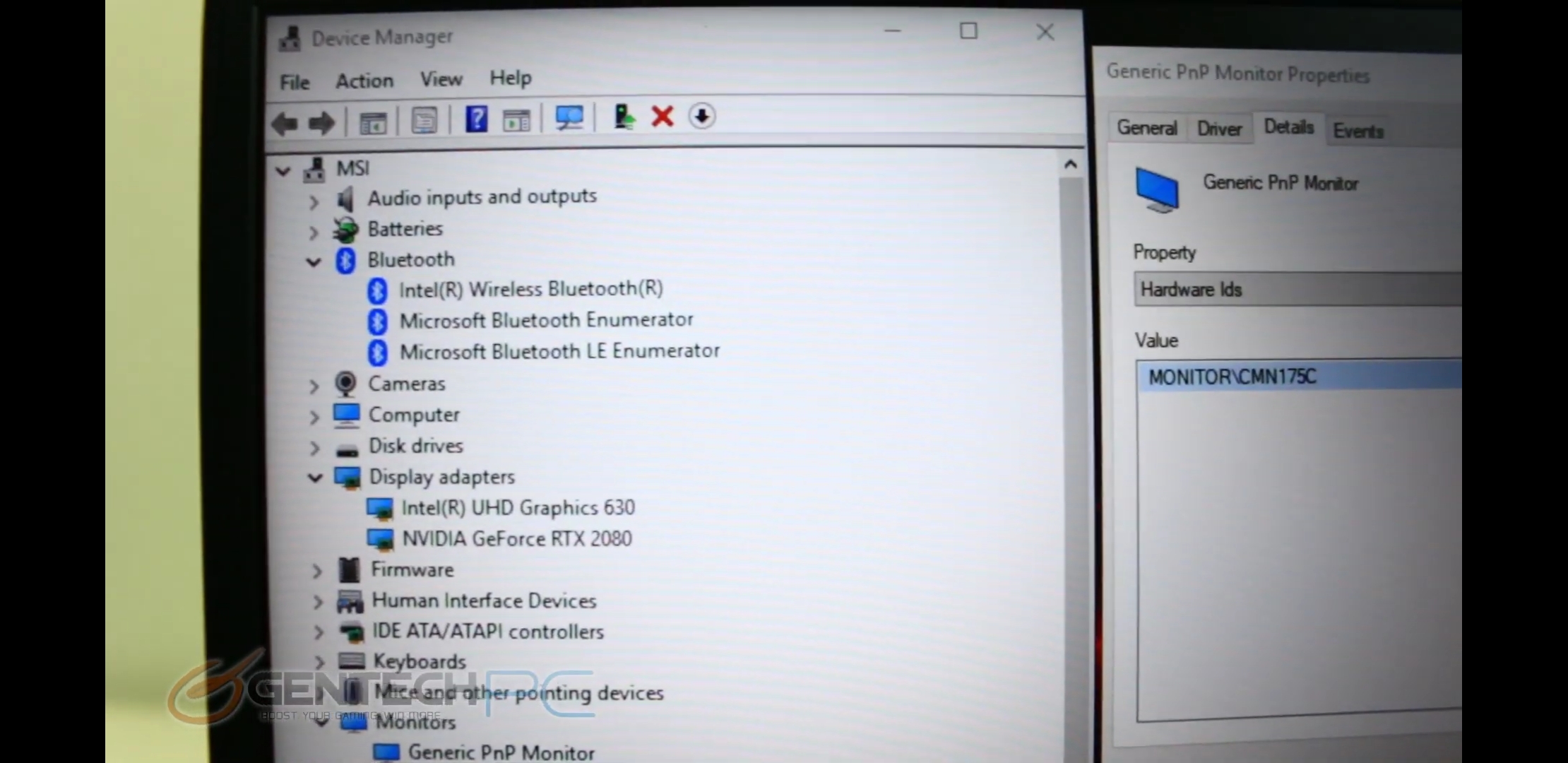This screenshot has width=1568, height=763.
Task: Switch to the General tab
Action: pyautogui.click(x=1147, y=128)
